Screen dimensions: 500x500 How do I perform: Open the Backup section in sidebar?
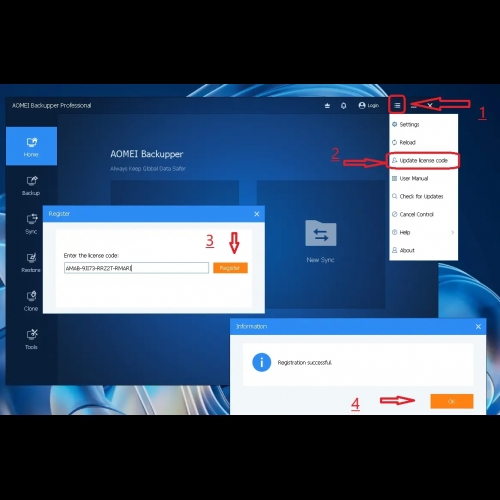coord(31,185)
